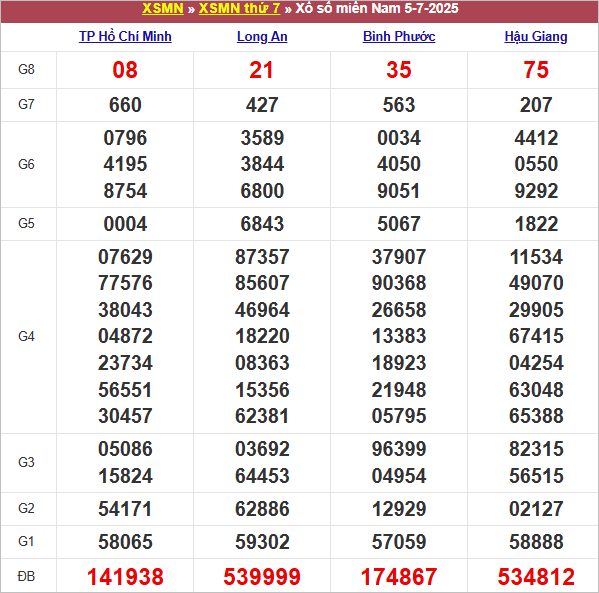Screen dimensions: 599x593
Task: Select G6 number 4412
Action: (x=536, y=138)
